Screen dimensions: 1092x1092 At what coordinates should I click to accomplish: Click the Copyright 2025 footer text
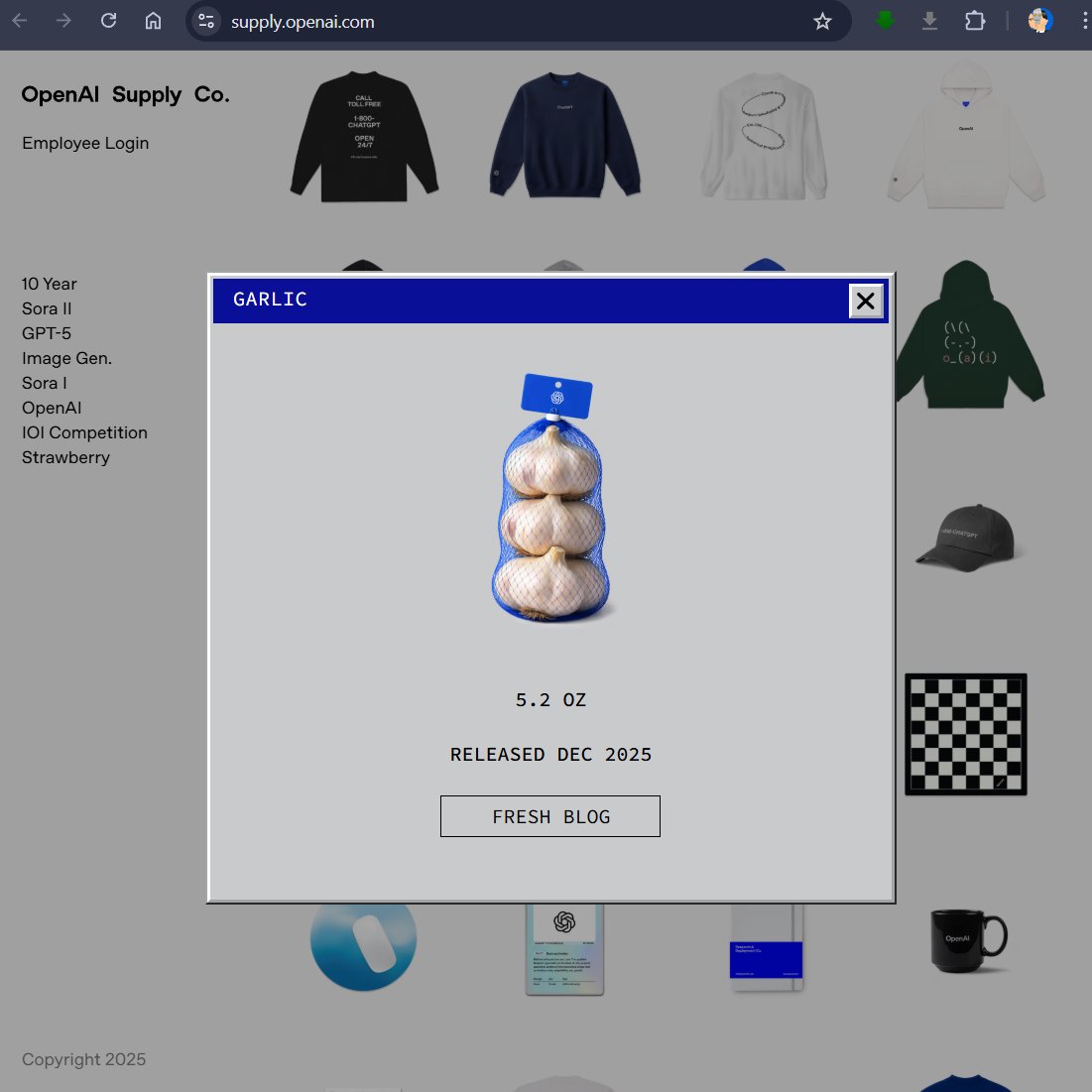(x=84, y=1059)
